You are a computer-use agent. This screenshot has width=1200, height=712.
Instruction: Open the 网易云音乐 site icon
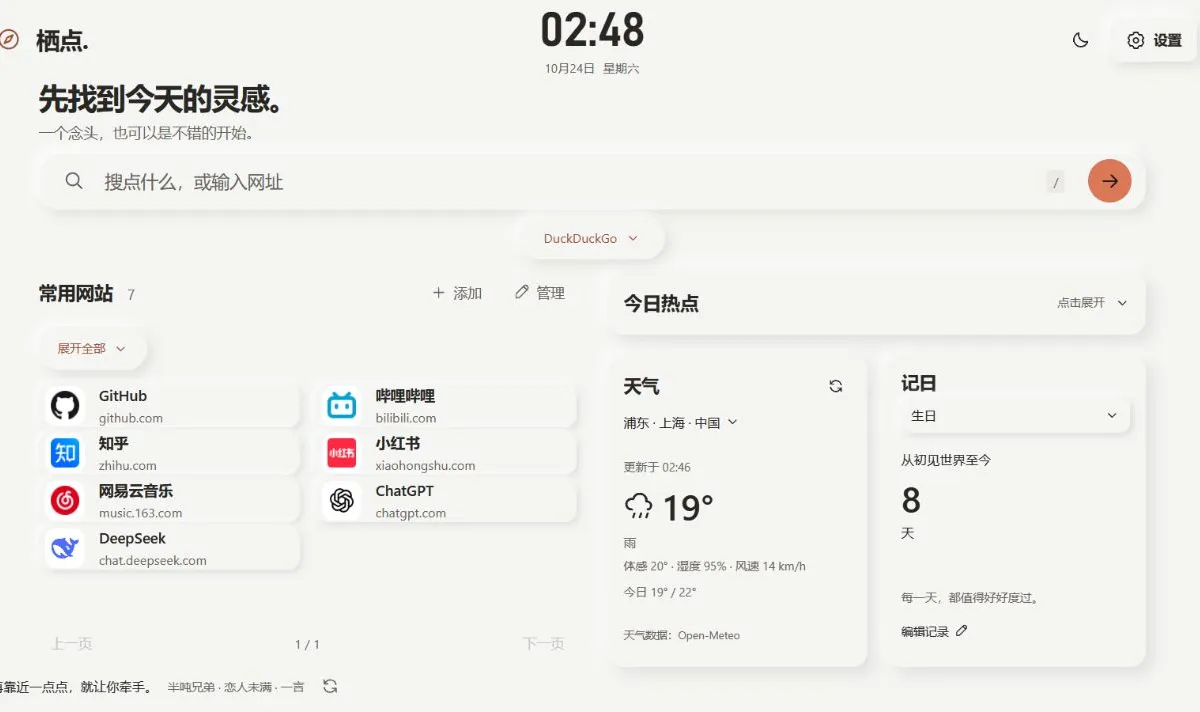point(65,500)
